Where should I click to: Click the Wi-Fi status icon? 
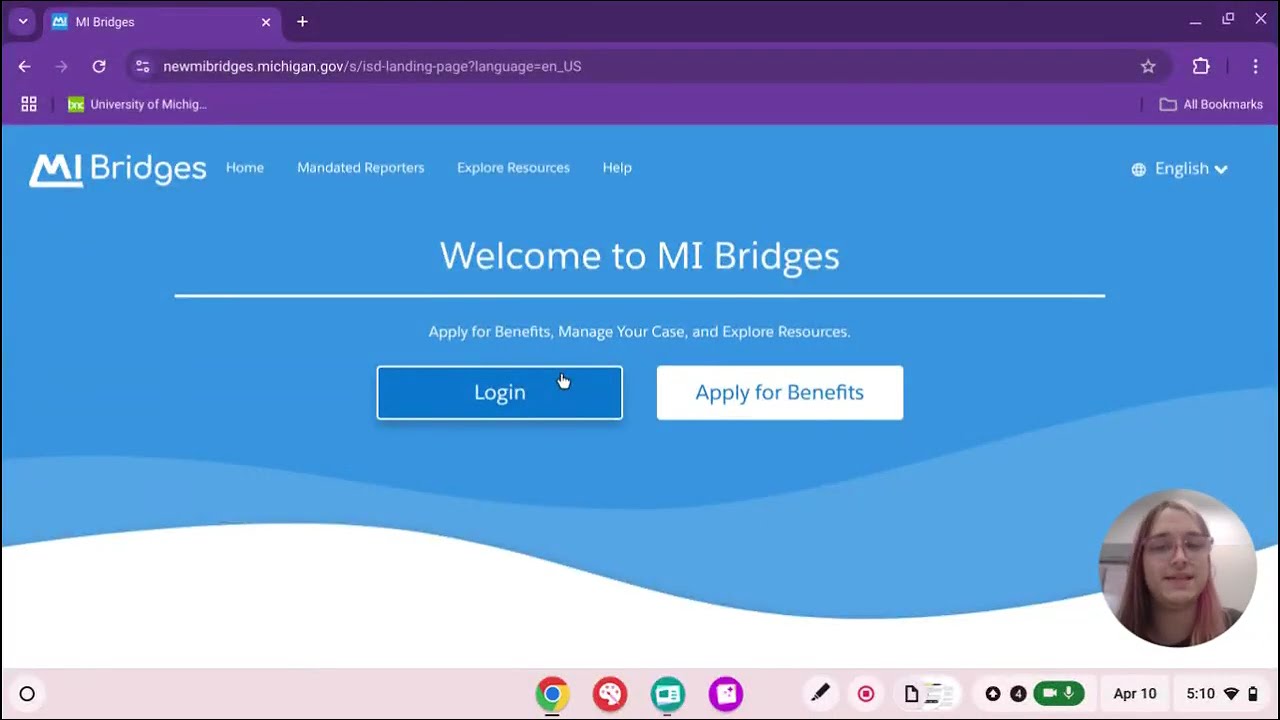[x=1232, y=693]
